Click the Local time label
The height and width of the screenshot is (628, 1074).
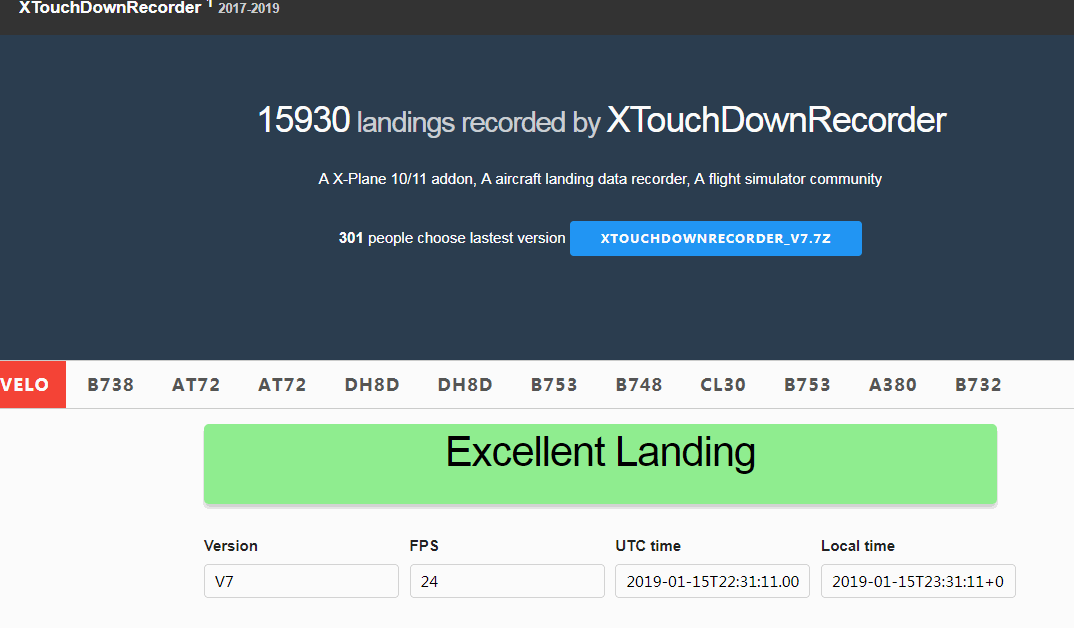click(858, 546)
